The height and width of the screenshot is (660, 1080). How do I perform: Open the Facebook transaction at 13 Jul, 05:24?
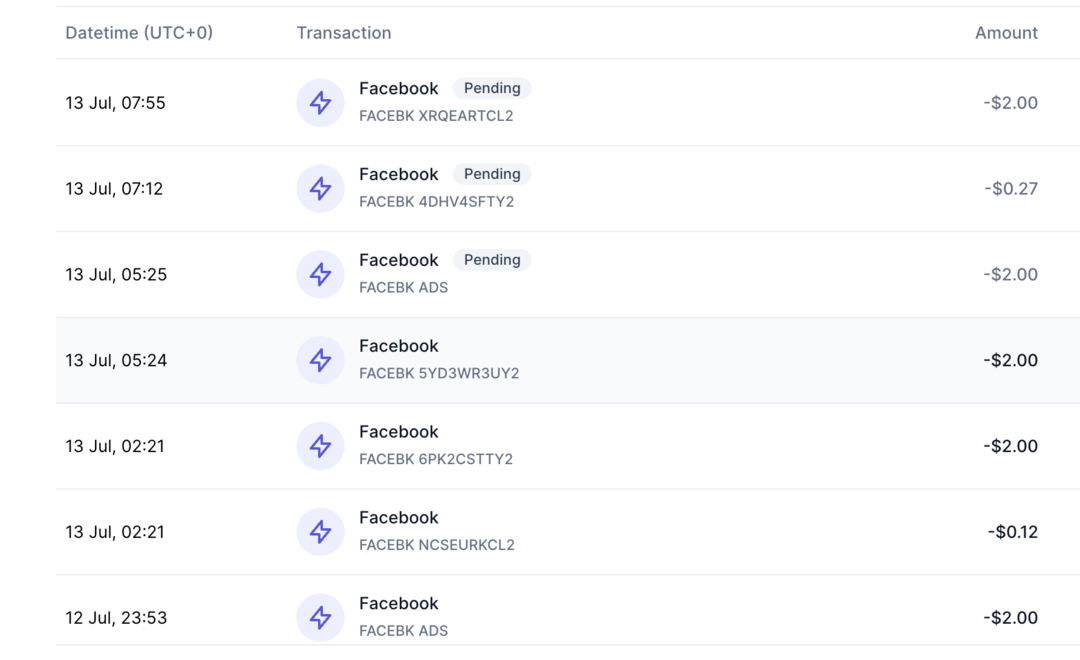click(398, 346)
